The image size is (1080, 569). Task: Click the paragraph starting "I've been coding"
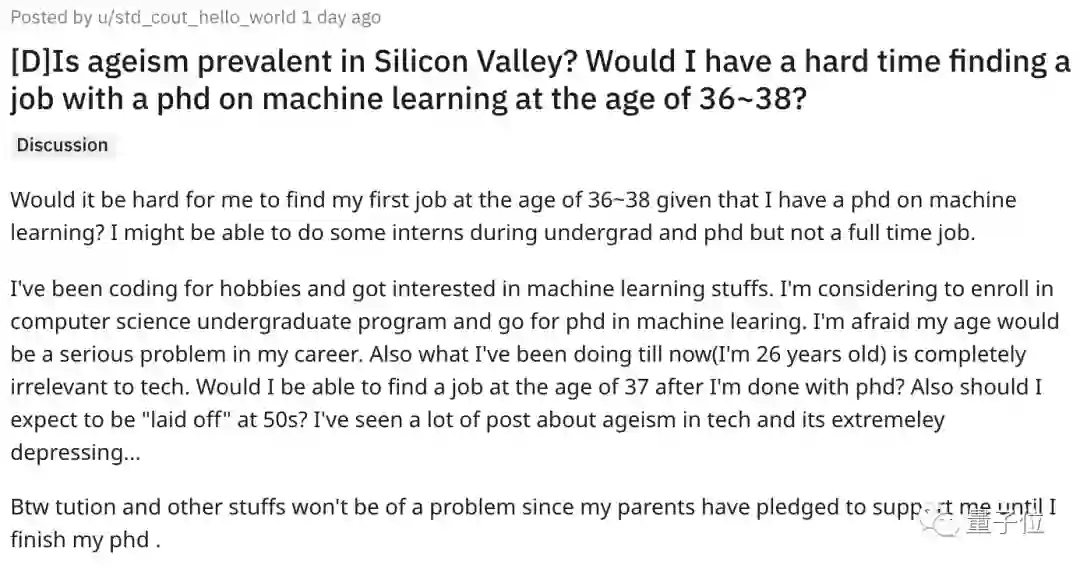tap(530, 372)
